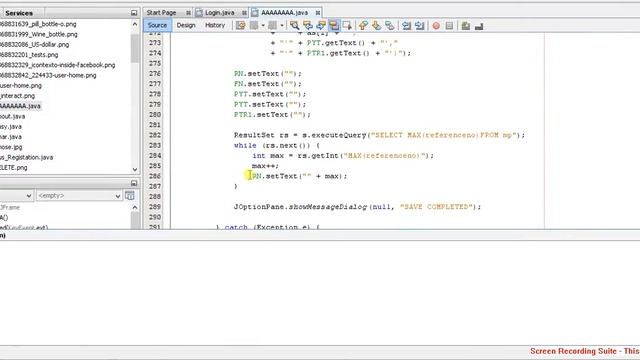This screenshot has width=640, height=360.
Task: Click the while (rs.next()) code line
Action: (277, 145)
